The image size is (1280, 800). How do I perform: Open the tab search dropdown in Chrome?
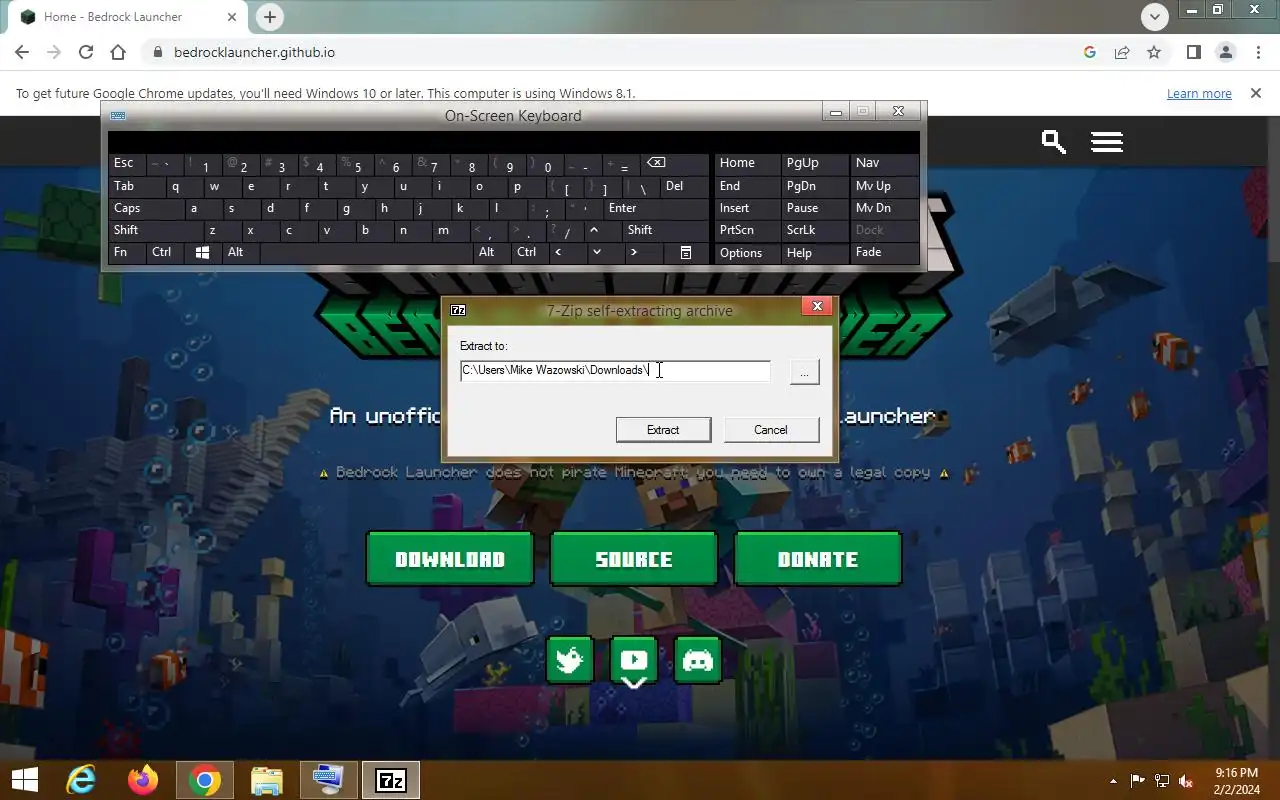click(x=1155, y=16)
